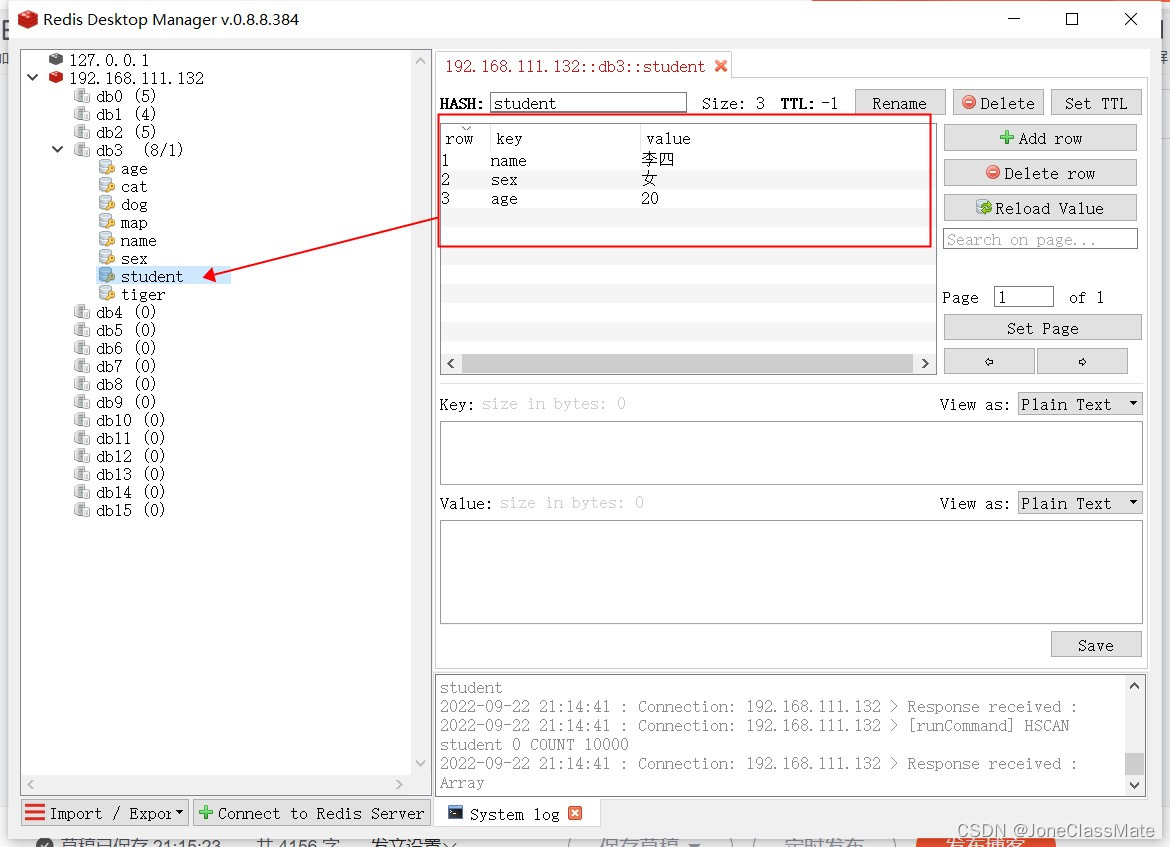The image size is (1170, 847).
Task: Click the key icon beside cat
Action: [x=107, y=186]
